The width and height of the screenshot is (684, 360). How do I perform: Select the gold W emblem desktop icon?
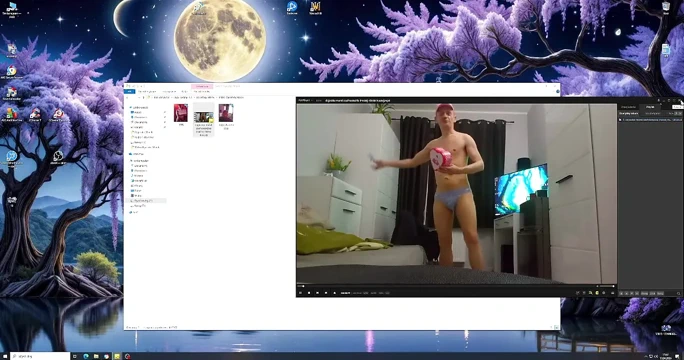(315, 8)
